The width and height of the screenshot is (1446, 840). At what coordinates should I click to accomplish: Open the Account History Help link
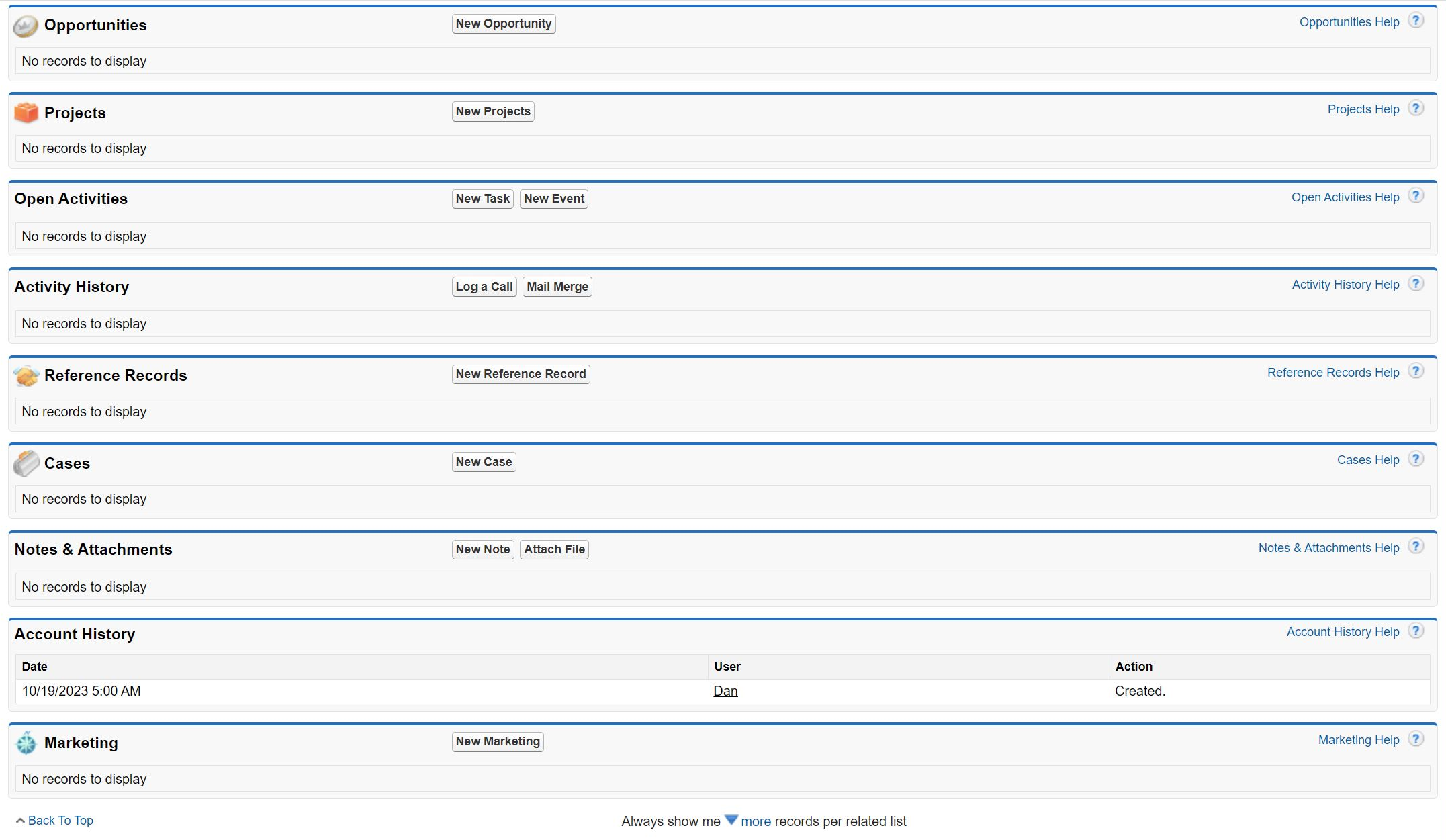coord(1343,632)
